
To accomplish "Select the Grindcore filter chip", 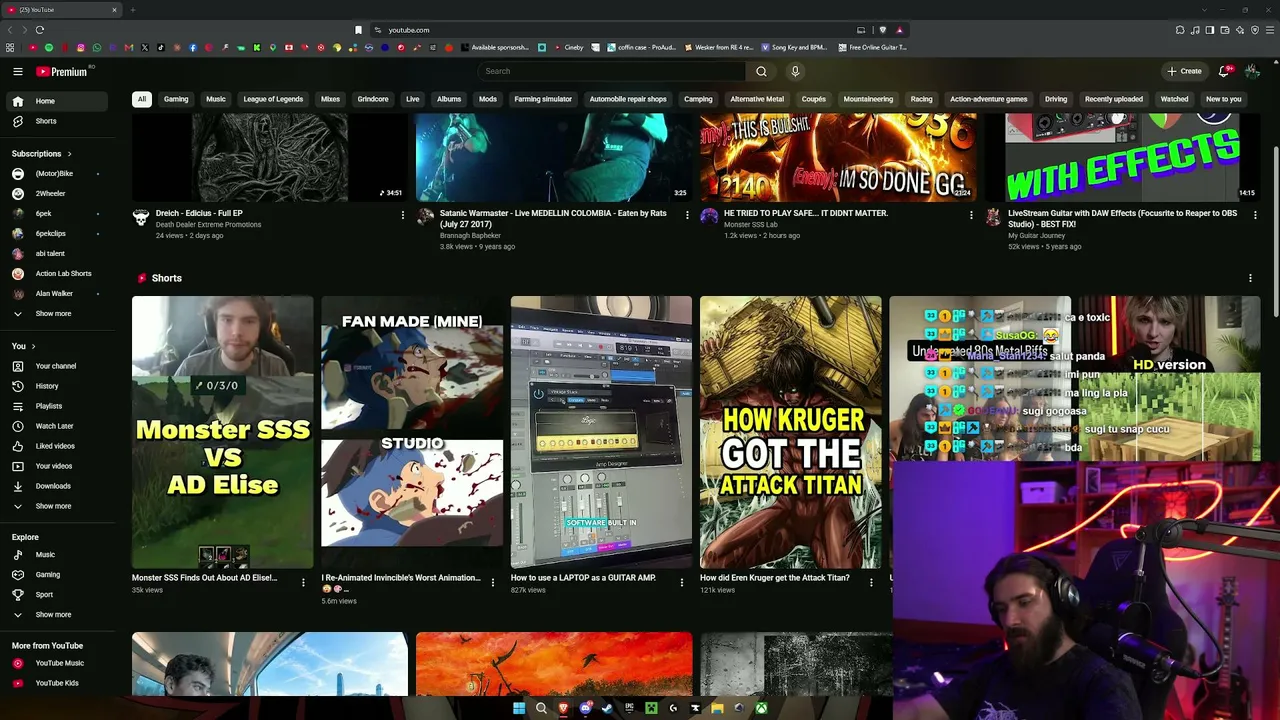I will tap(373, 99).
